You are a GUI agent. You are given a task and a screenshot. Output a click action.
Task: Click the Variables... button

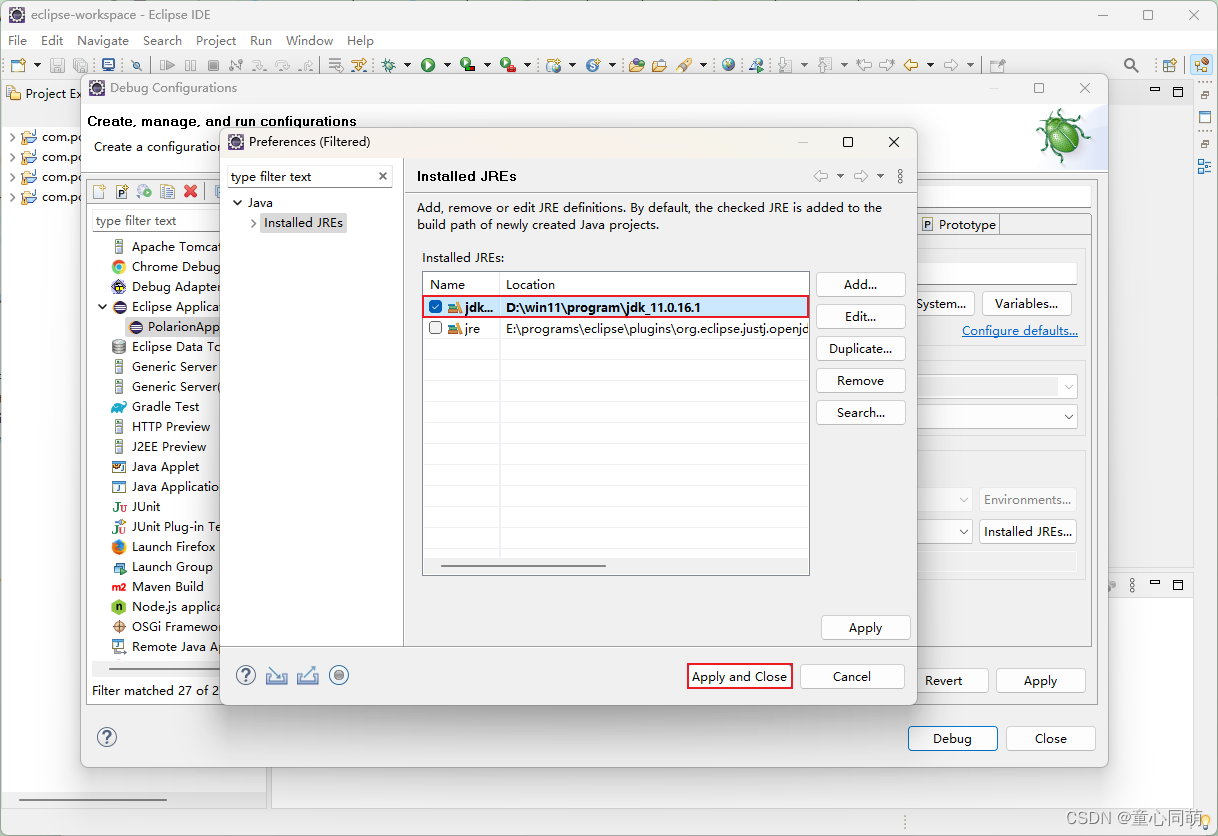pyautogui.click(x=1026, y=303)
